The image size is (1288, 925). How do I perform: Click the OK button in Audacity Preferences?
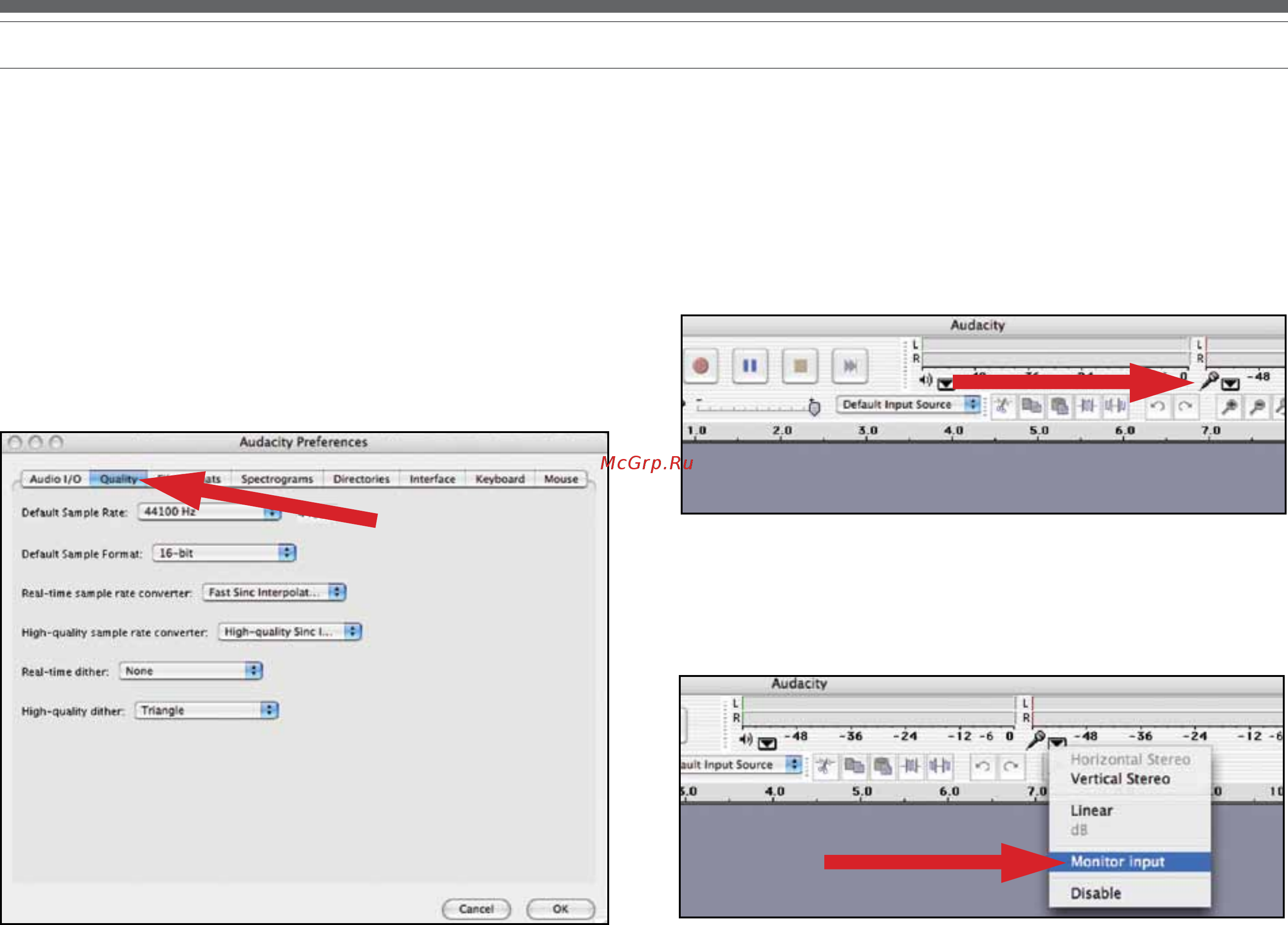point(561,909)
